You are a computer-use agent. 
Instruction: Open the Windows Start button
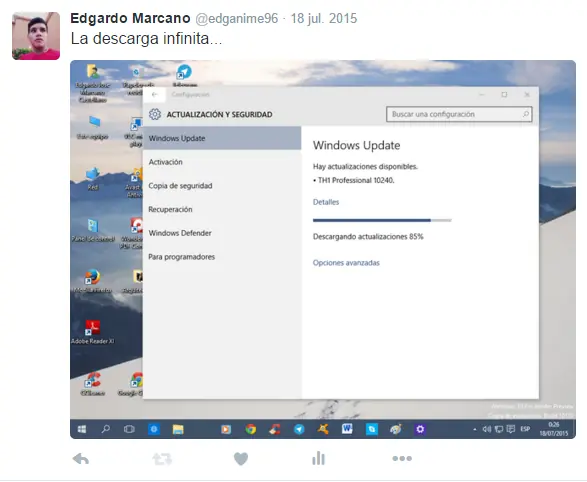coord(82,429)
